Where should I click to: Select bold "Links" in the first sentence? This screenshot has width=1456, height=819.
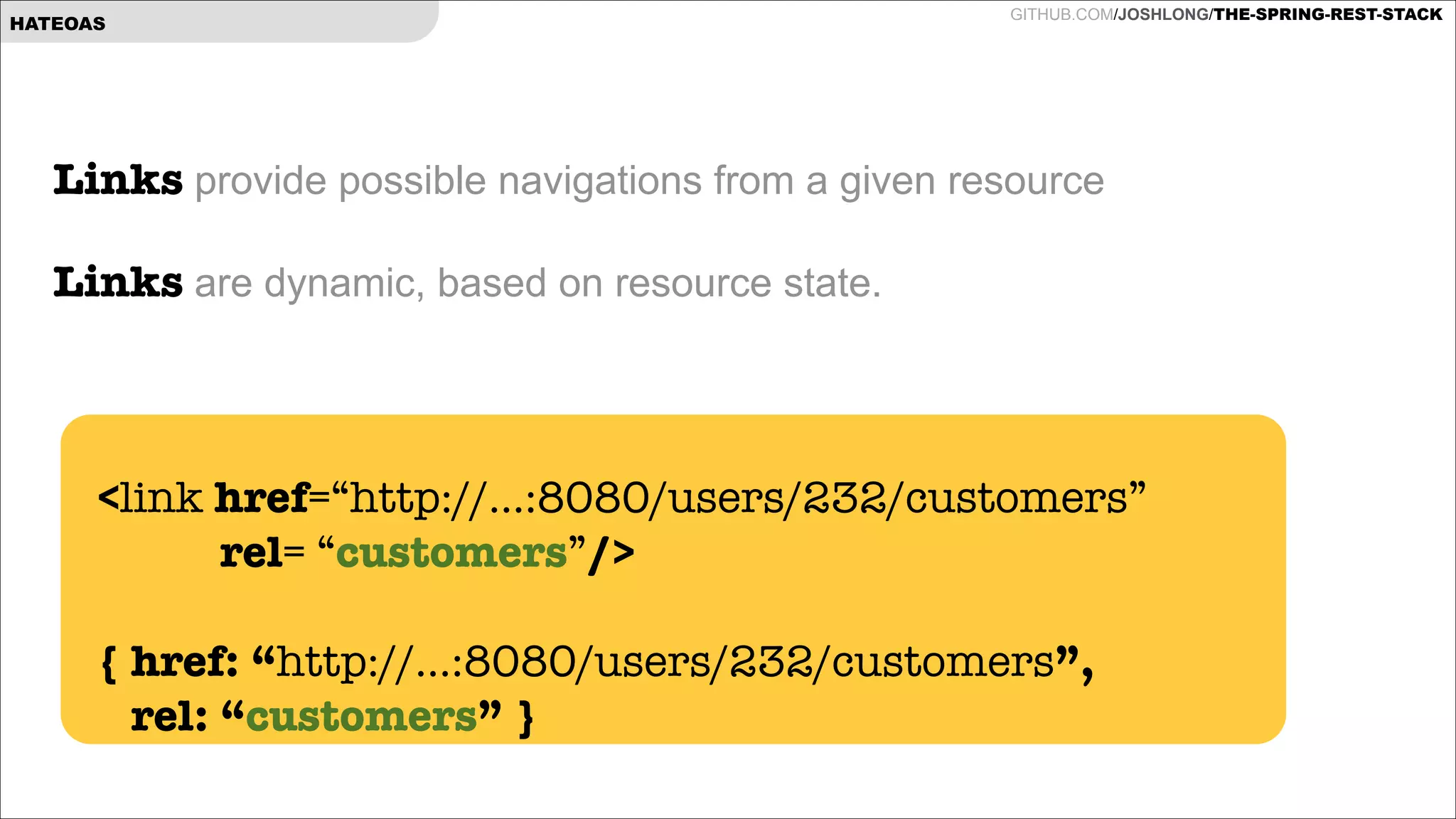(118, 180)
